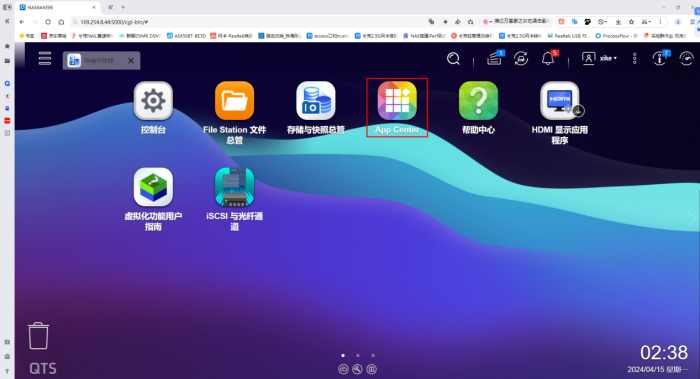
Task: Go to browser home page
Action: 61,22
